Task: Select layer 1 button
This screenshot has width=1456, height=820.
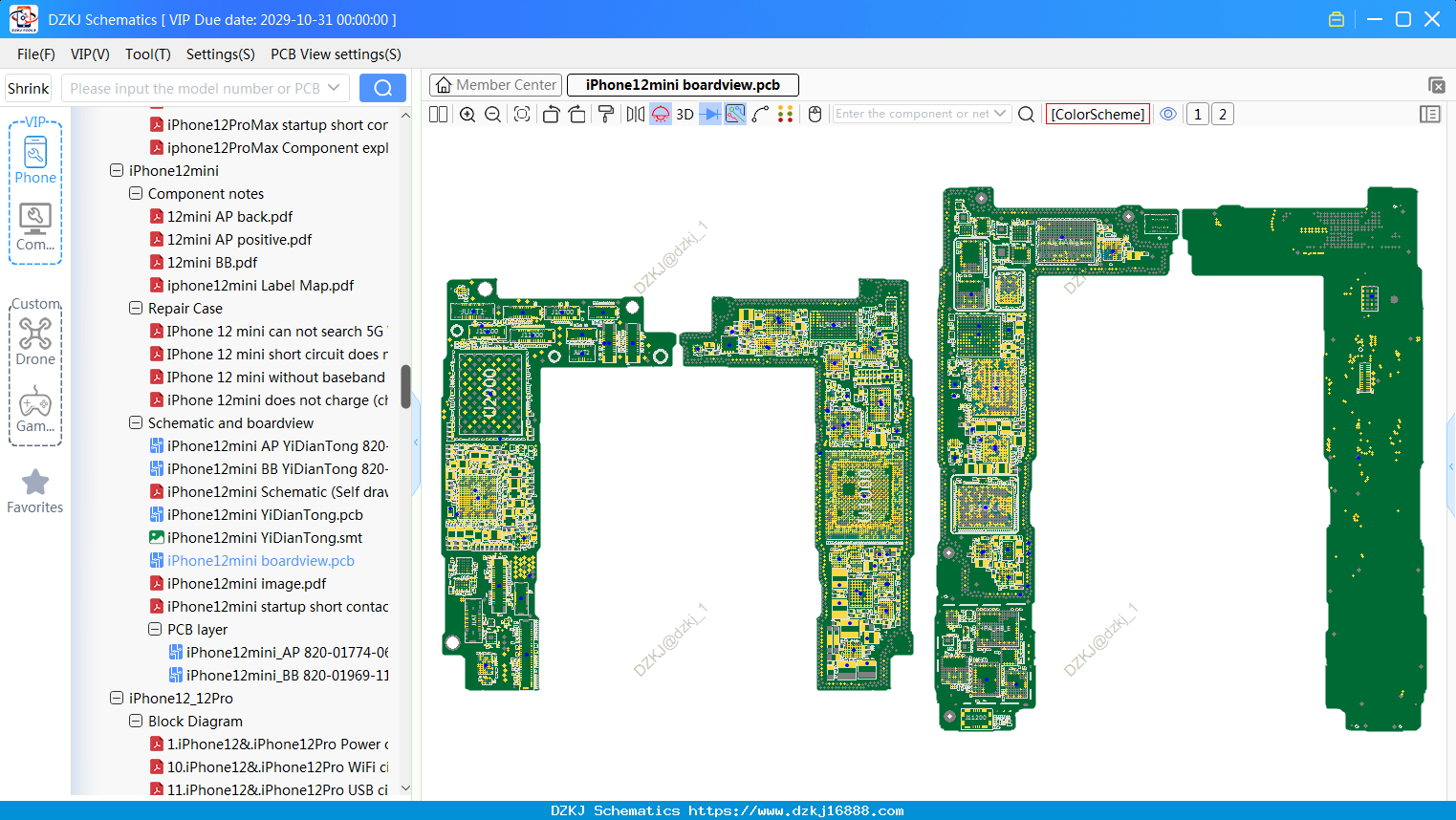Action: click(1198, 114)
